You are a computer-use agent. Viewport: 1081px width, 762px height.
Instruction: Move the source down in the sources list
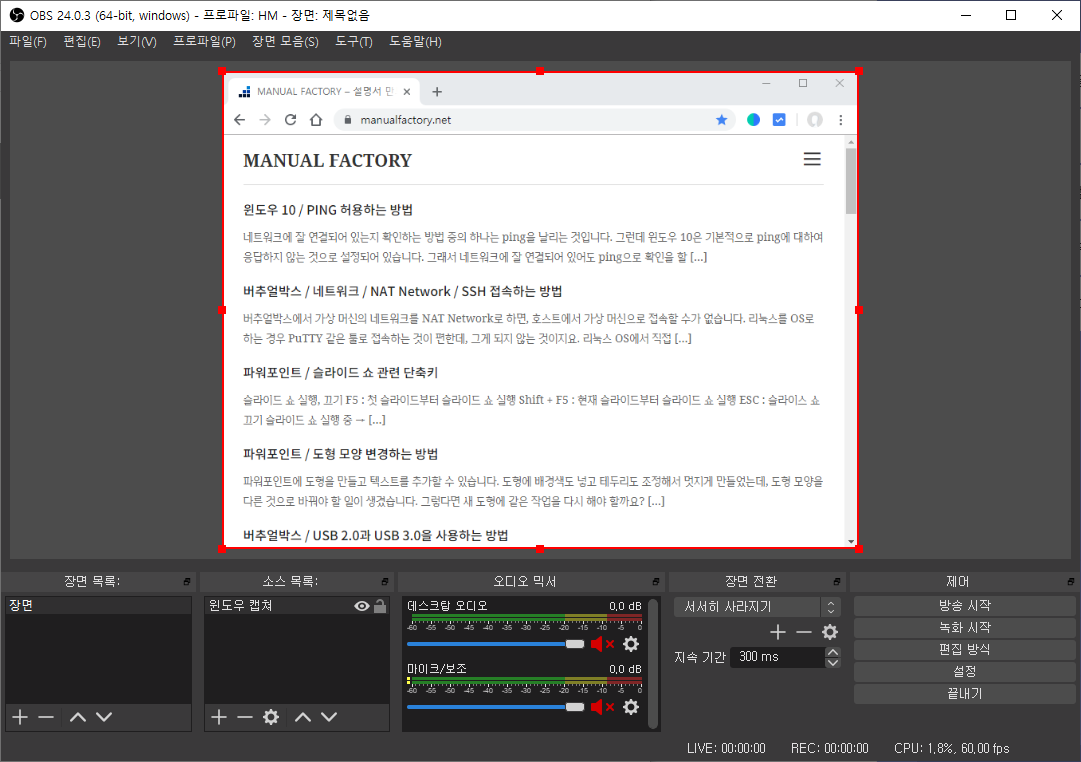pyautogui.click(x=329, y=717)
